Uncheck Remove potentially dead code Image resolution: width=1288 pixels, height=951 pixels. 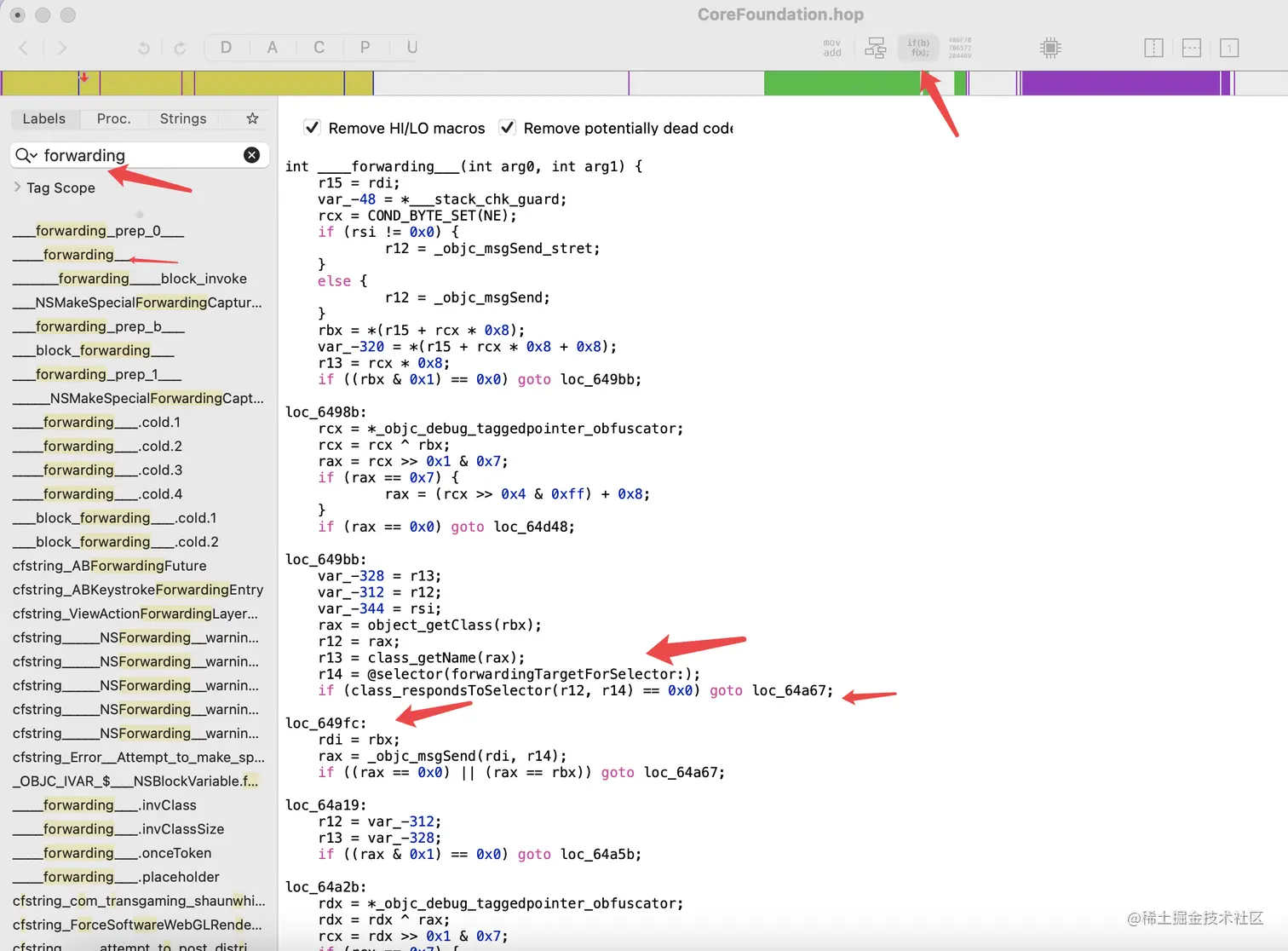click(x=508, y=128)
